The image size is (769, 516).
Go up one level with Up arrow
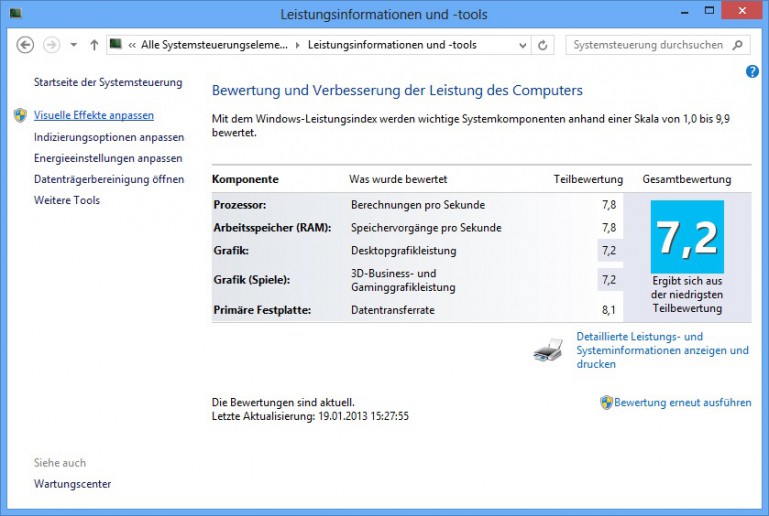[x=94, y=45]
